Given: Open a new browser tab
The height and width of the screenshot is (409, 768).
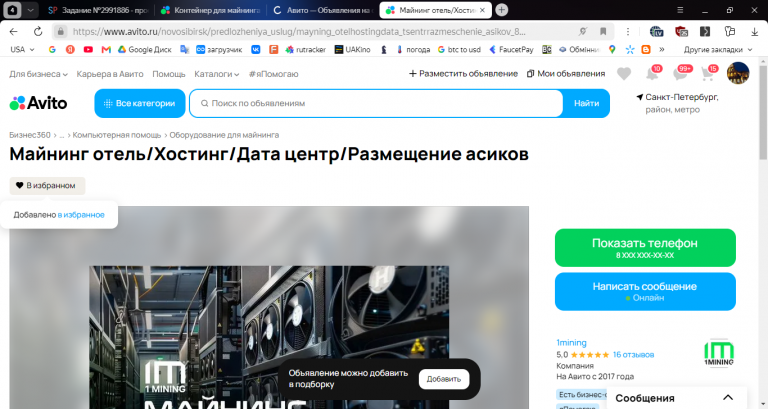Looking at the screenshot, I should 502,10.
